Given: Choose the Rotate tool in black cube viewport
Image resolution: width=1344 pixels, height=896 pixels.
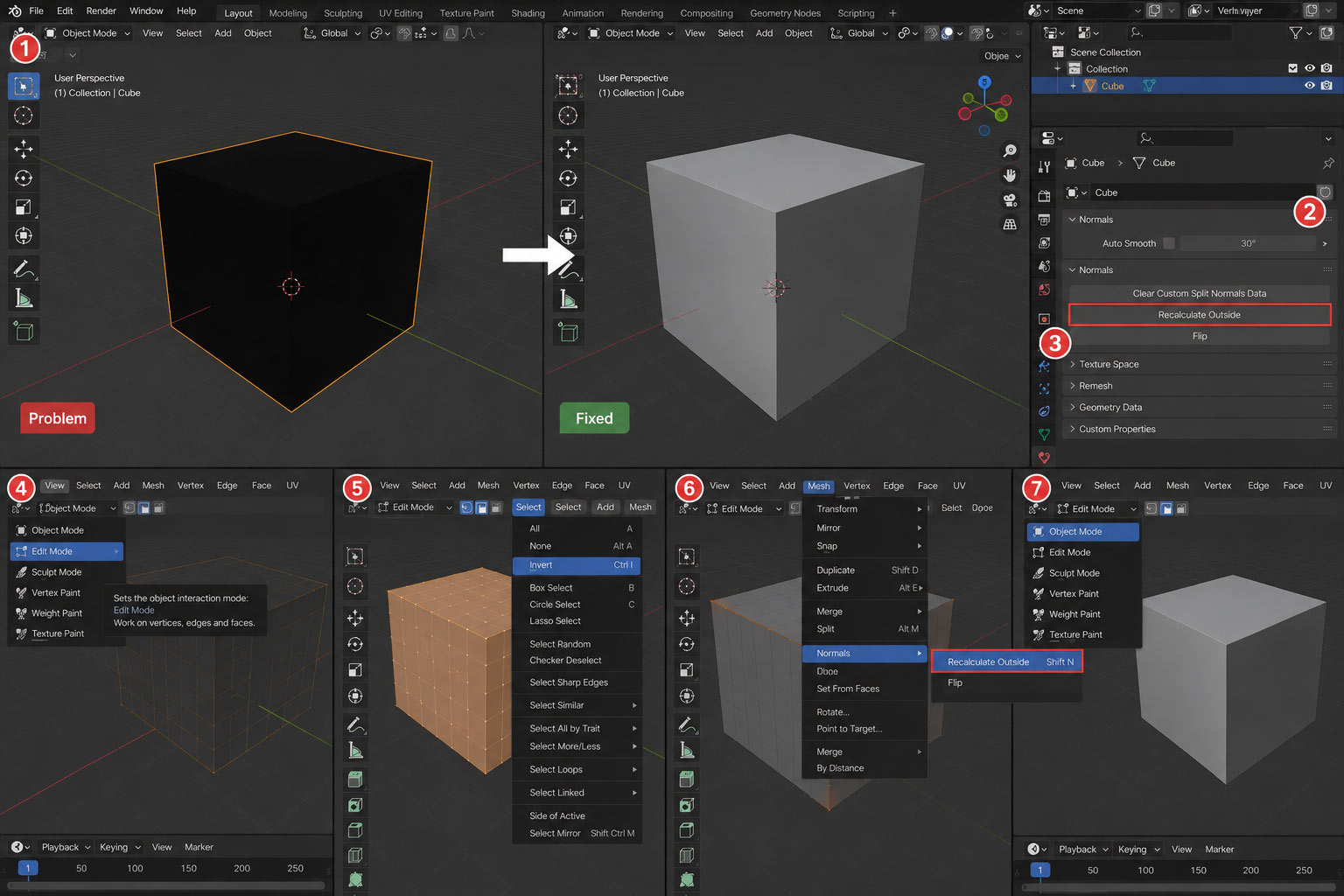Looking at the screenshot, I should pos(24,178).
